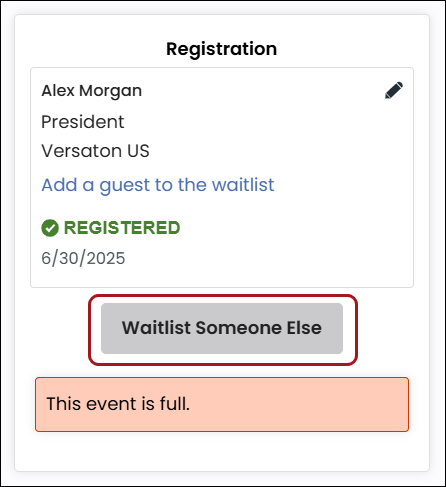This screenshot has width=446, height=487.
Task: Click the word Waitlist on the gray button
Action: [x=156, y=328]
